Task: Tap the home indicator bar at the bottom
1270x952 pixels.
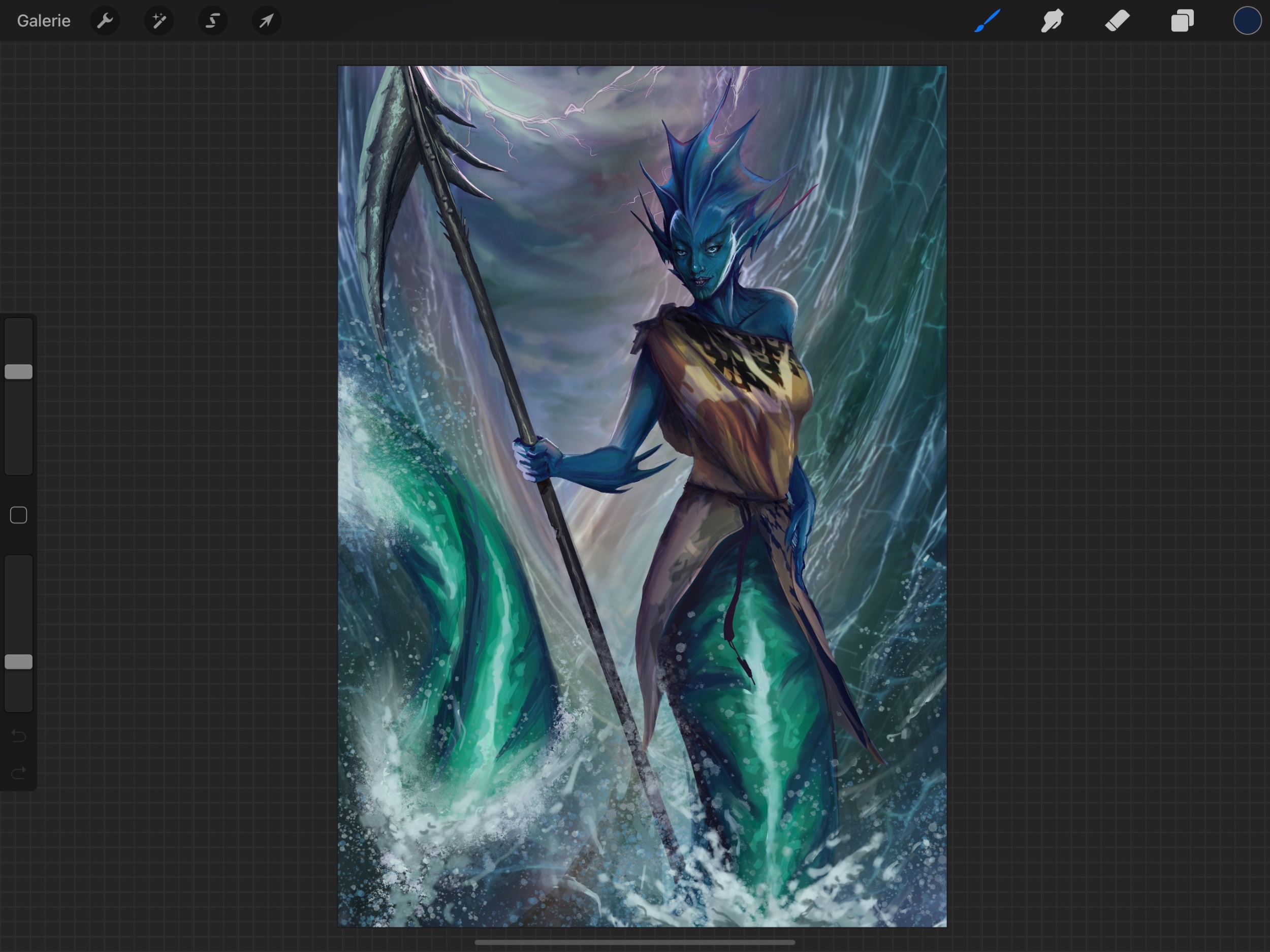Action: click(x=634, y=942)
